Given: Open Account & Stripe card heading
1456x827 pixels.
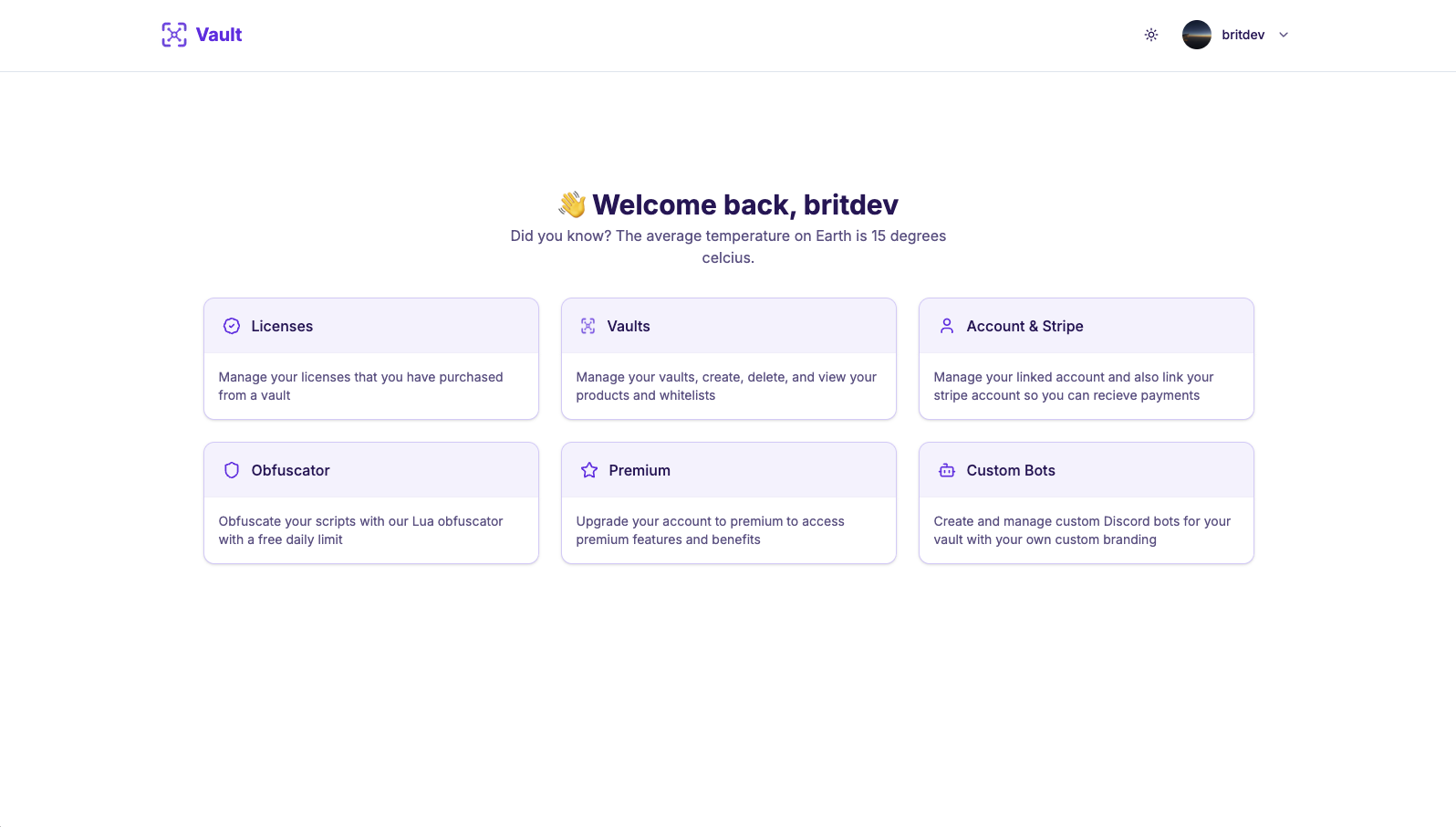Looking at the screenshot, I should pos(1024,326).
